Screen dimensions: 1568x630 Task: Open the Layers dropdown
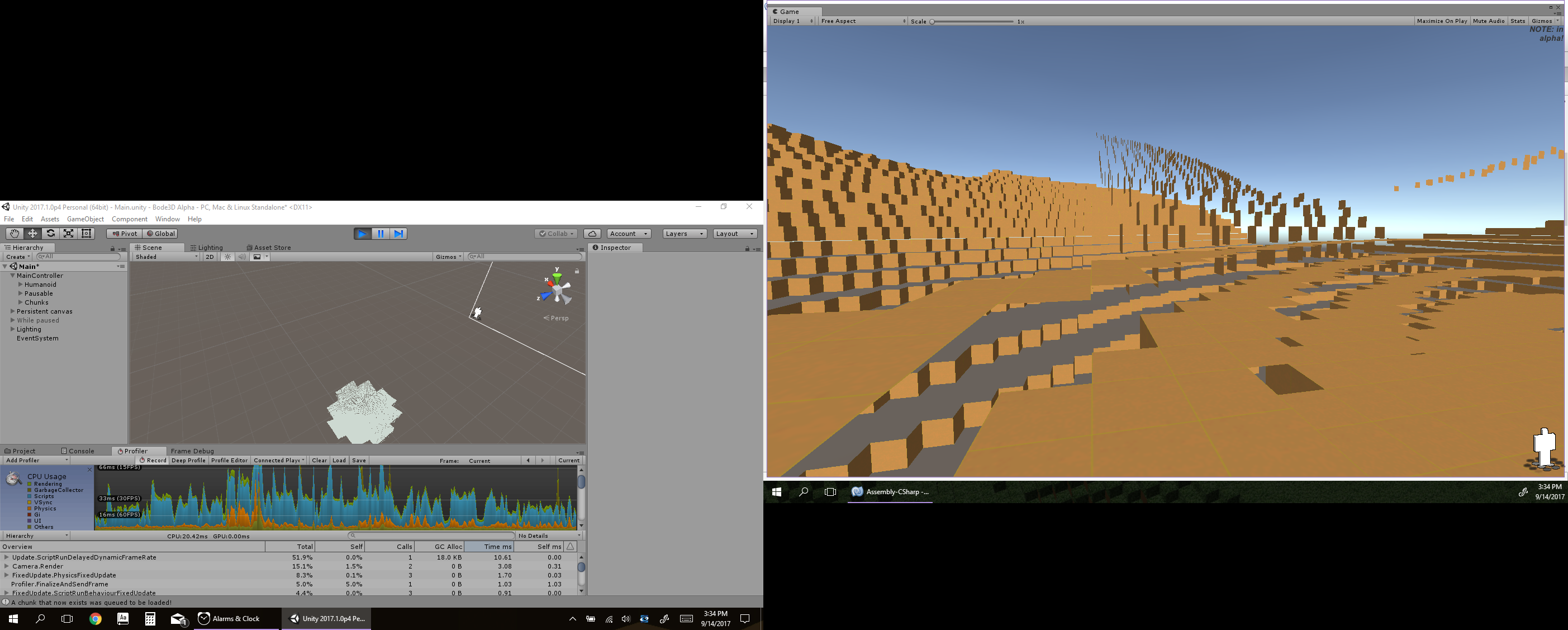684,234
